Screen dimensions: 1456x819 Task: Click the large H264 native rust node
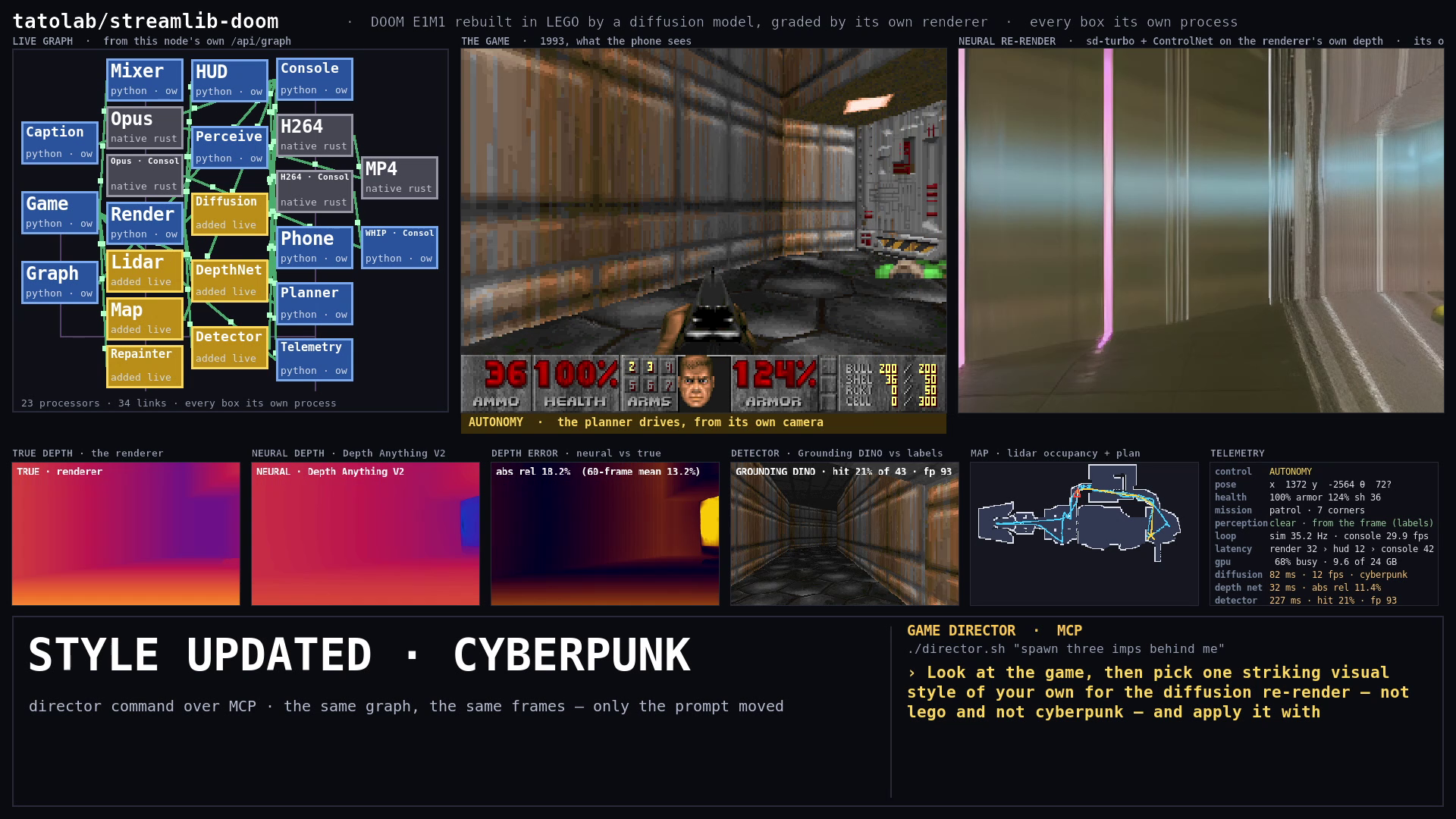[314, 135]
